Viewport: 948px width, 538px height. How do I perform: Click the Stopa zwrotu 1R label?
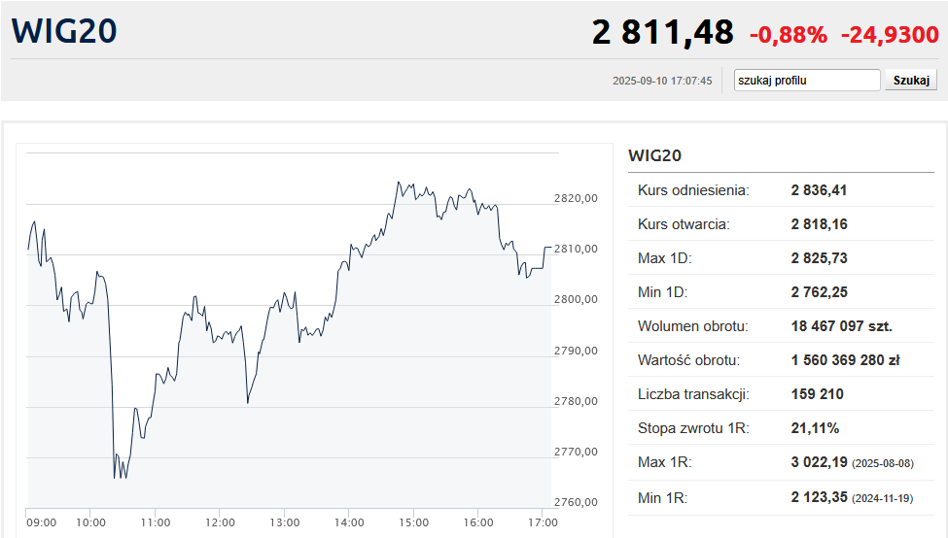[693, 428]
